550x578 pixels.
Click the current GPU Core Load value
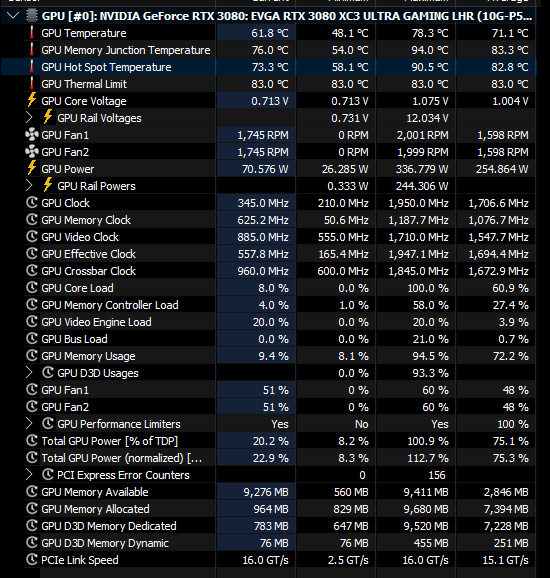tap(274, 288)
